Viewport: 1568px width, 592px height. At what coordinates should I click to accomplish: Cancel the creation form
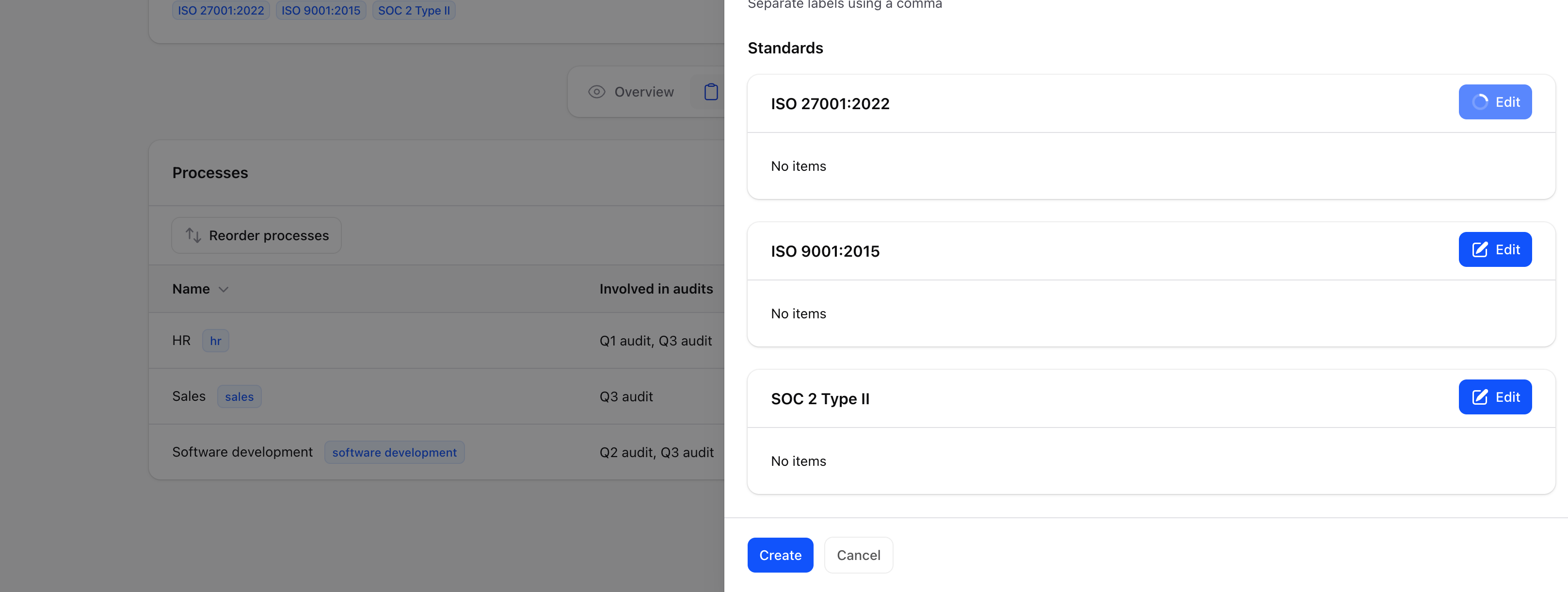858,555
